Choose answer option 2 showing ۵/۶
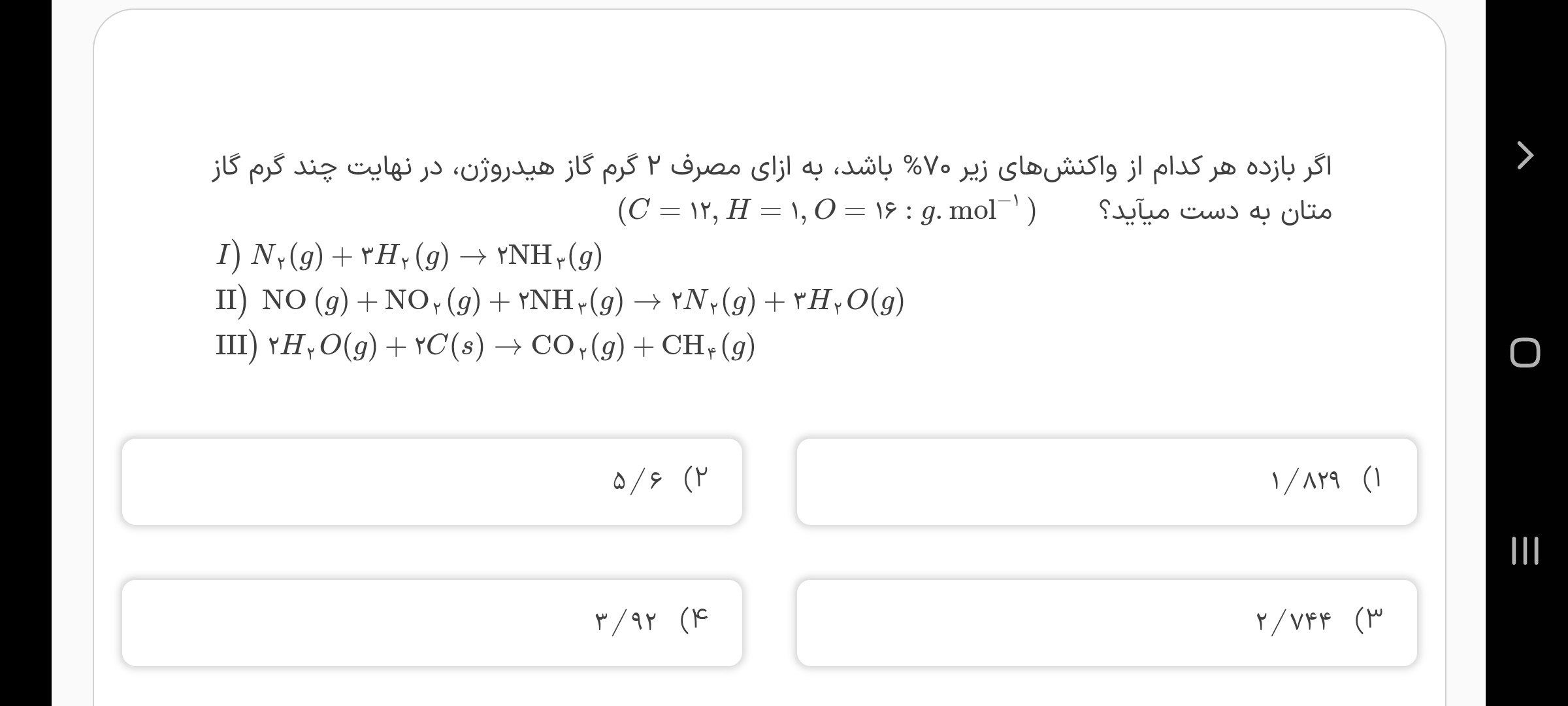 [432, 481]
